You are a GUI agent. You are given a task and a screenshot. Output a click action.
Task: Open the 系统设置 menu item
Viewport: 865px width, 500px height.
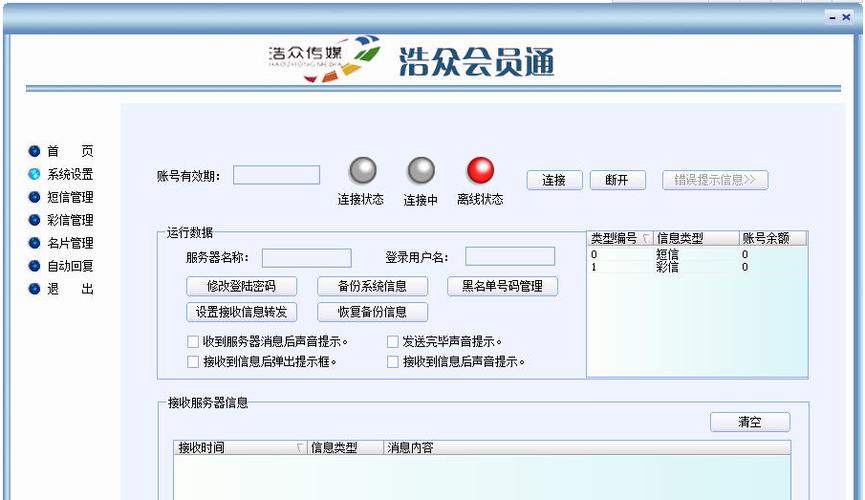70,174
